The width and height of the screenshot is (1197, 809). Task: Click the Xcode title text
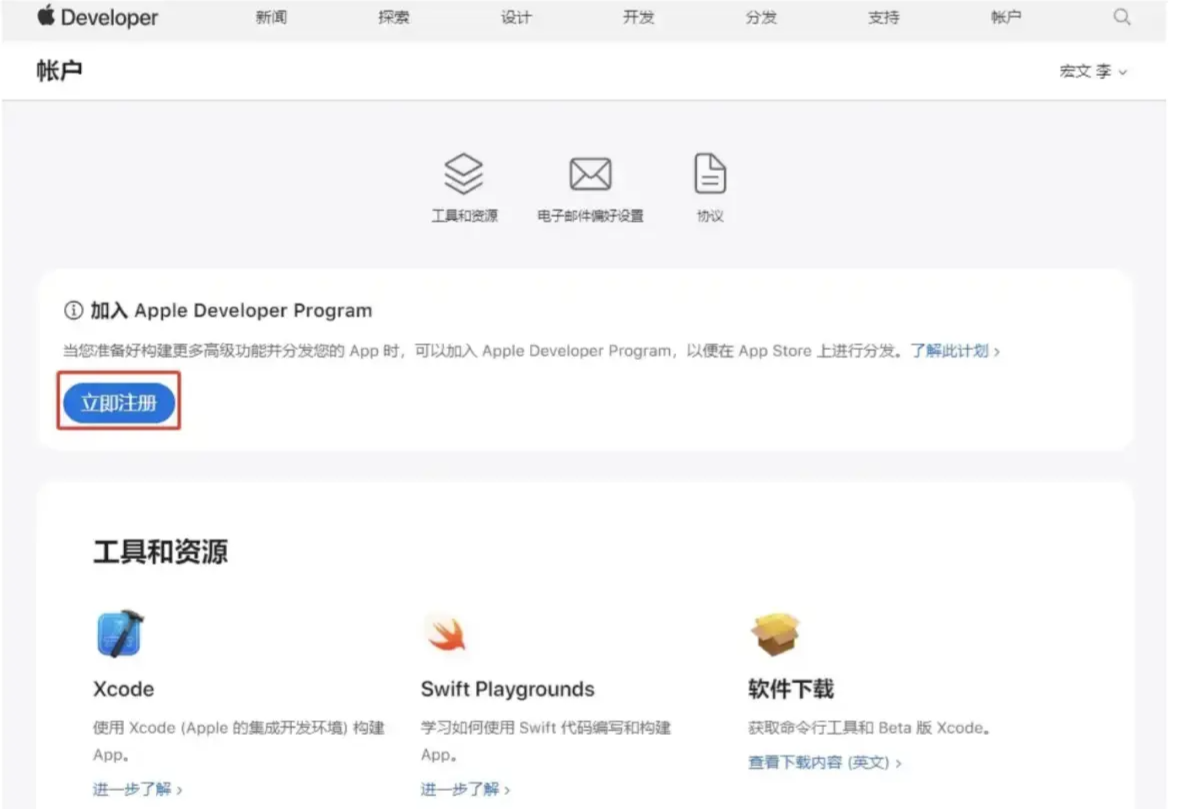click(124, 689)
